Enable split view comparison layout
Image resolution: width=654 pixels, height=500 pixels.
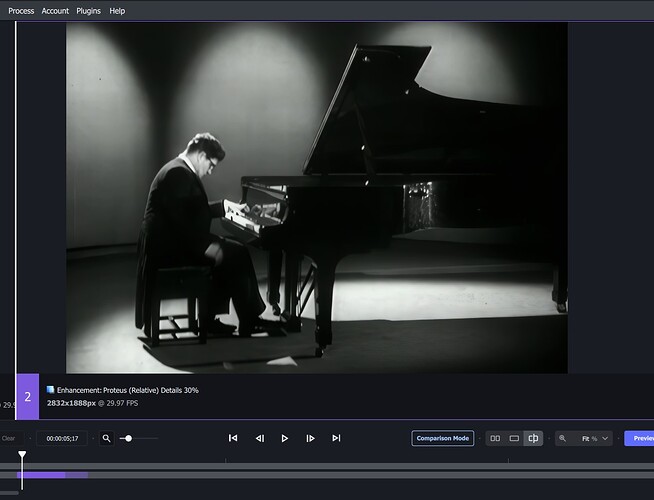coord(534,438)
